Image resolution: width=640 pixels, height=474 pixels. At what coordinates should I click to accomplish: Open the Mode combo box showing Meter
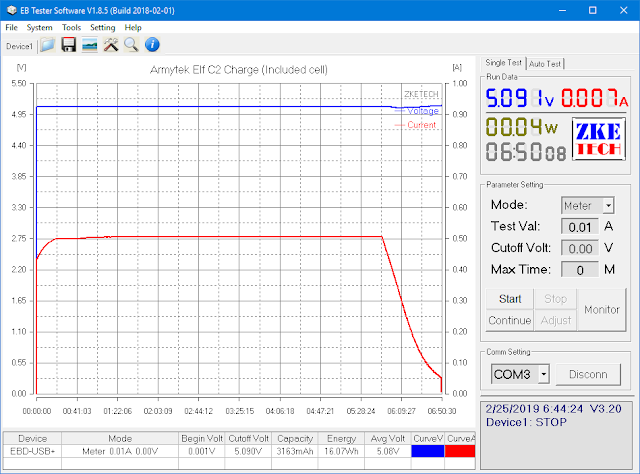tap(587, 205)
